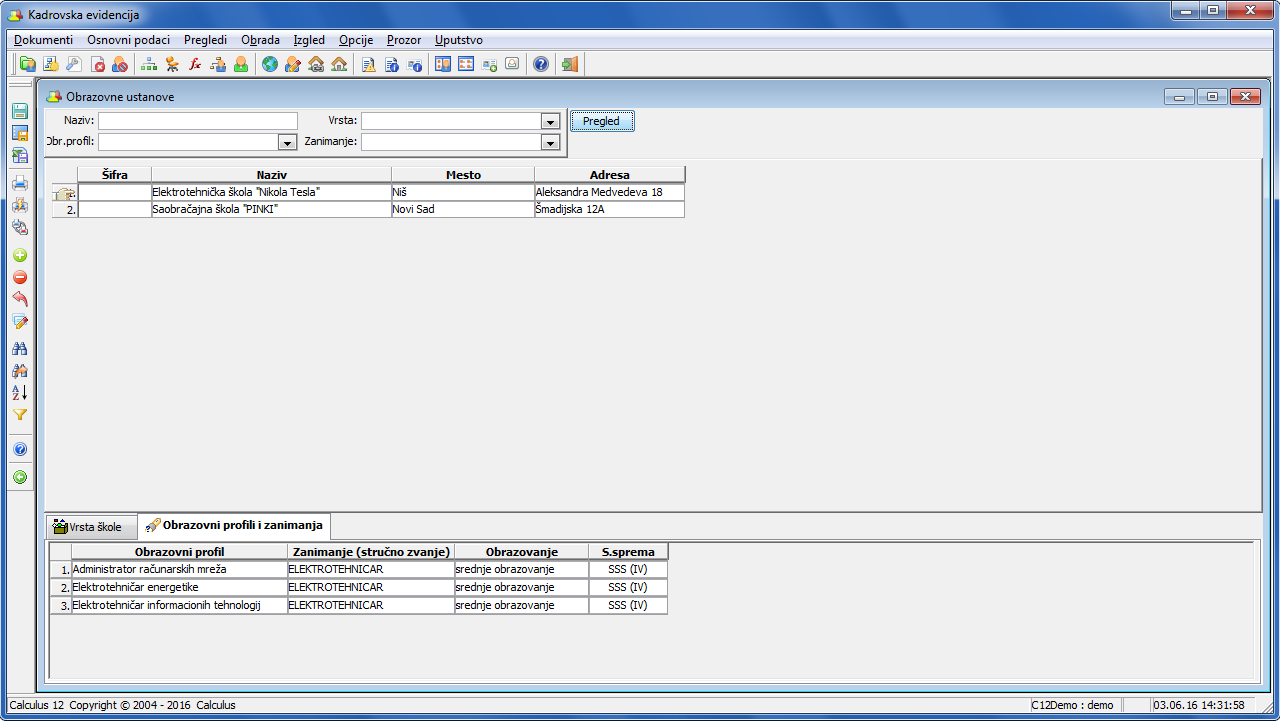Image resolution: width=1280 pixels, height=721 pixels.
Task: Select Obrazovni profili i zanimanja tab
Action: (x=235, y=525)
